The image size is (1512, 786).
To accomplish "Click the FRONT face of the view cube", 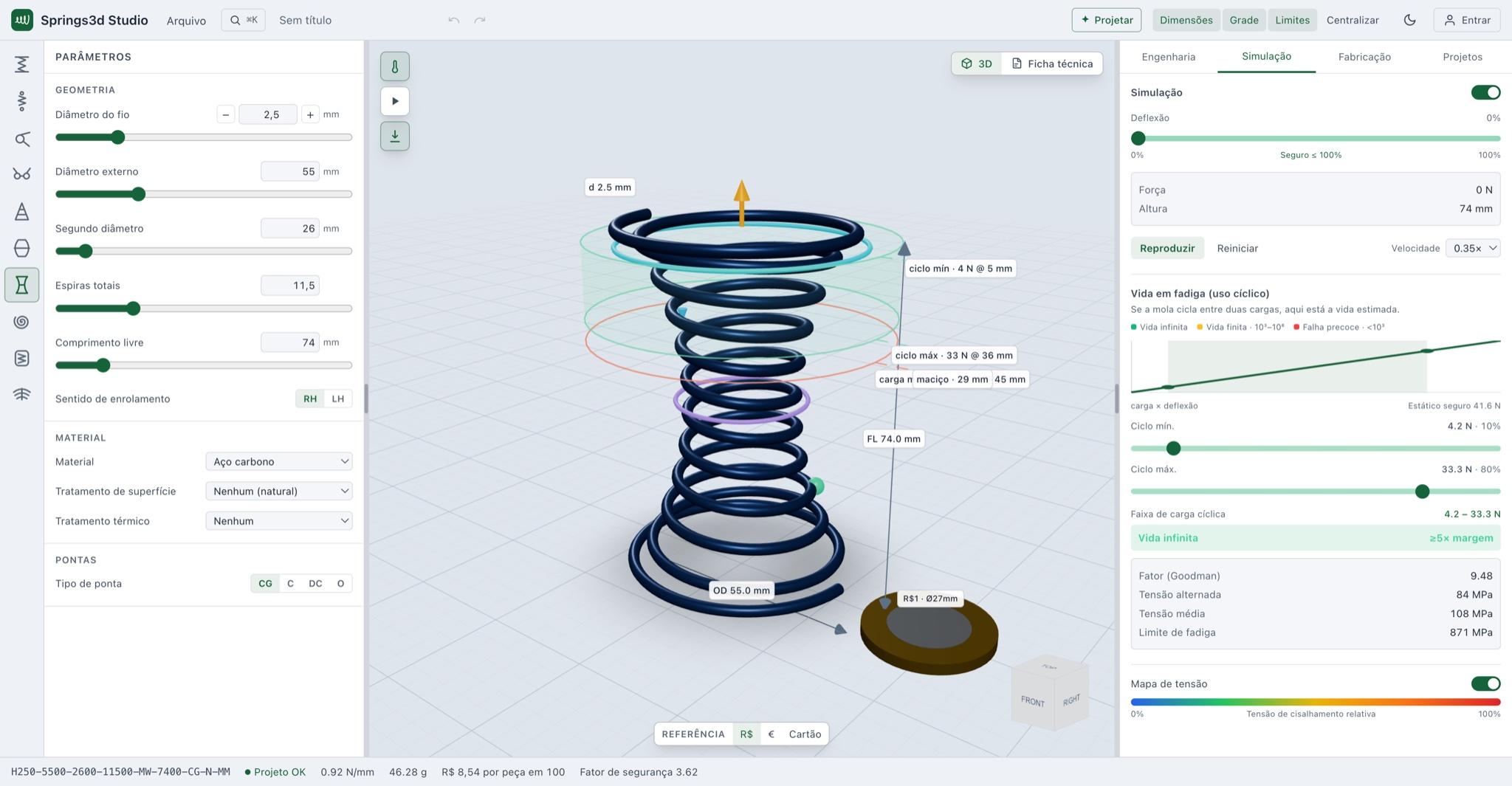I will 1033,701.
